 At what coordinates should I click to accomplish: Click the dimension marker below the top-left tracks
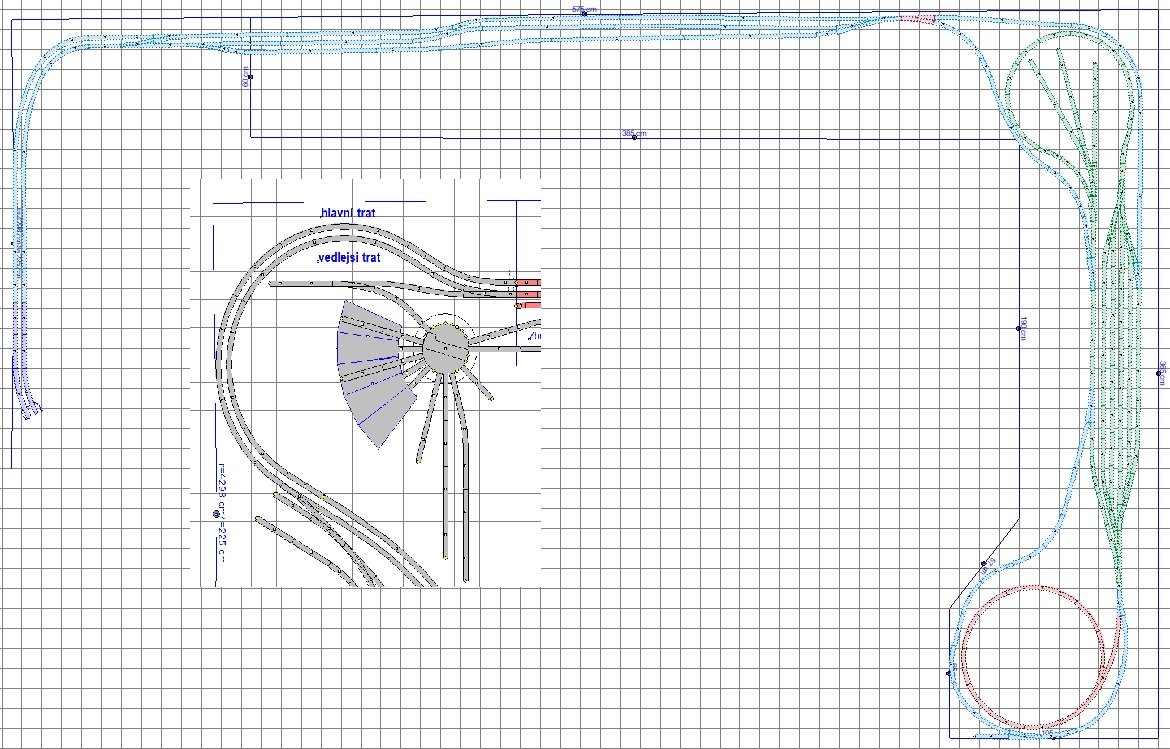tap(248, 76)
